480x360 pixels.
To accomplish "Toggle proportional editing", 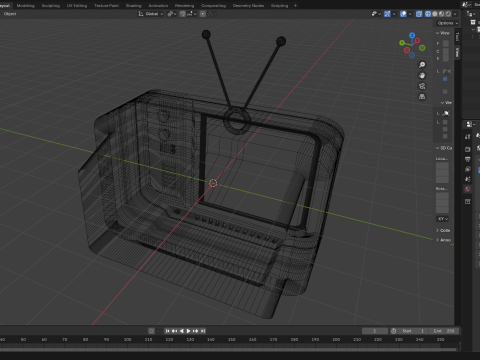I will click(x=203, y=14).
